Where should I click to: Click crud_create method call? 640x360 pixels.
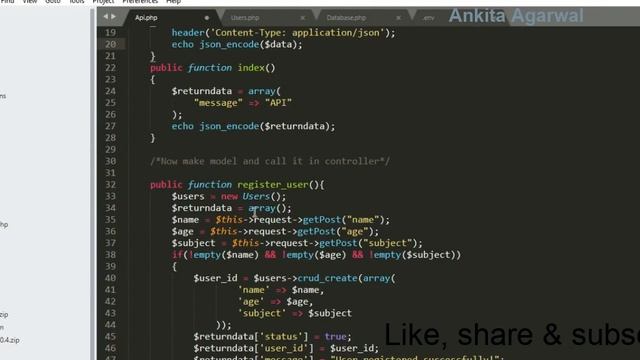[327, 278]
